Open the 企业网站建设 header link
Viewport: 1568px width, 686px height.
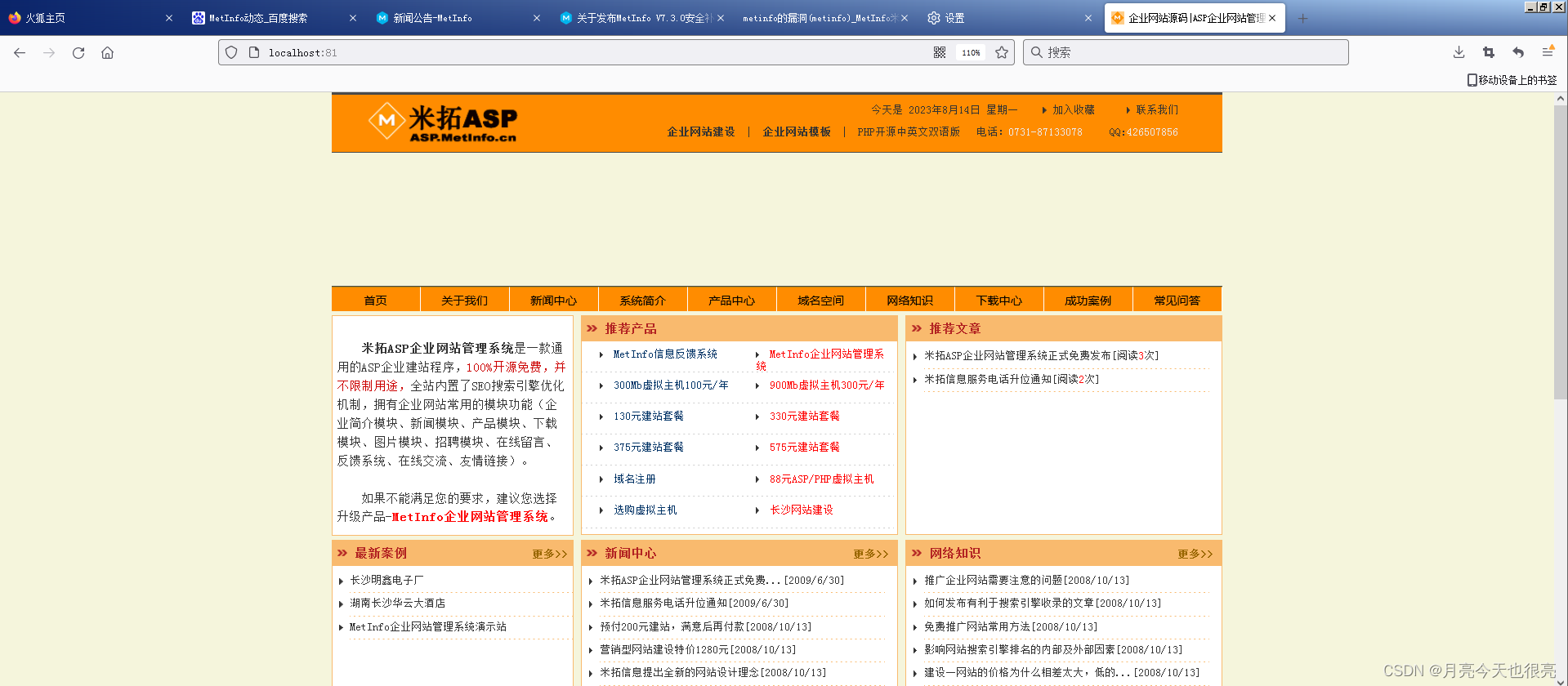701,131
